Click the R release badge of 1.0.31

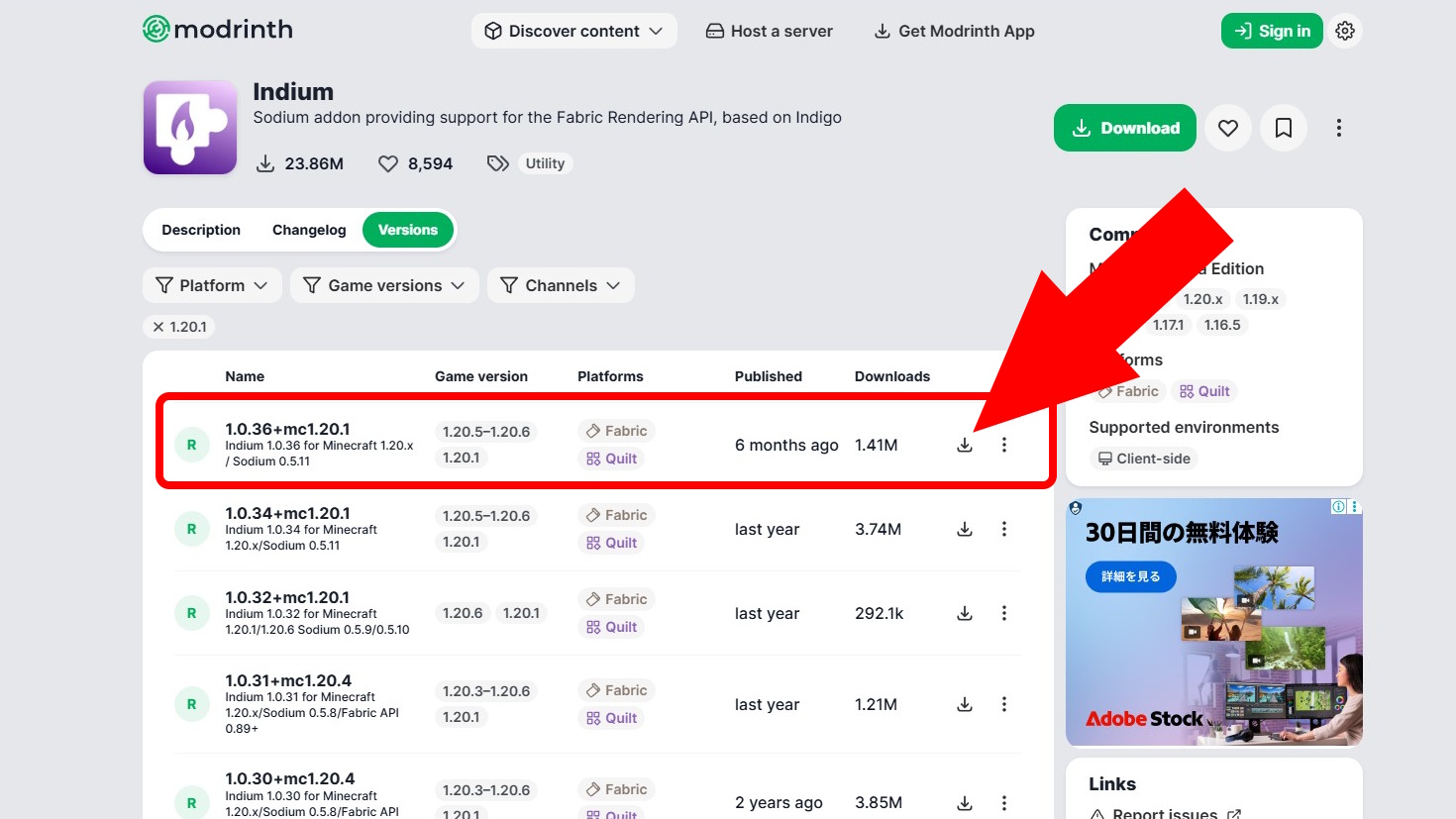pos(192,704)
